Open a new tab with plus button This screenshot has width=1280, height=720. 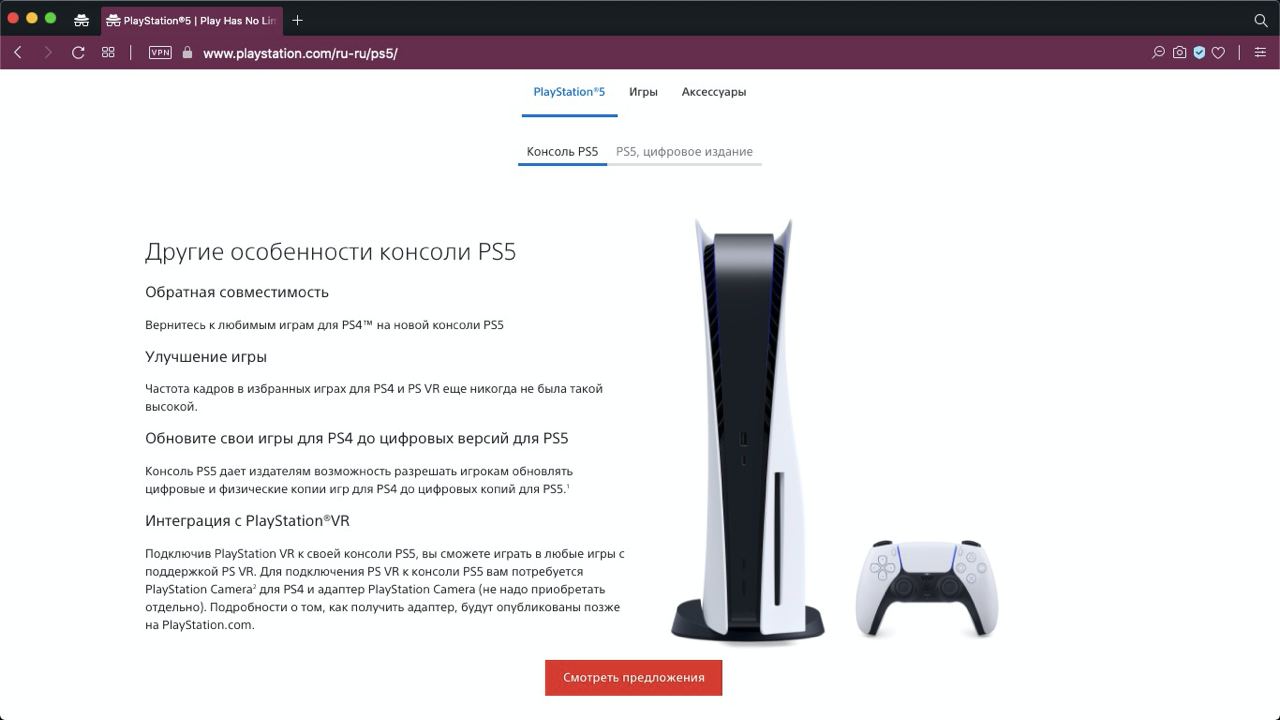pos(297,20)
